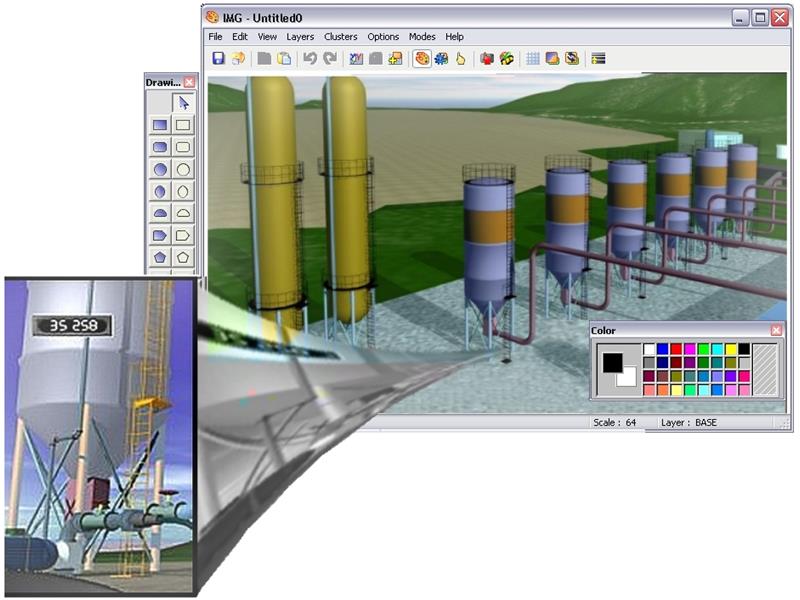Click the black foreground color box
The image size is (800, 600).
612,363
